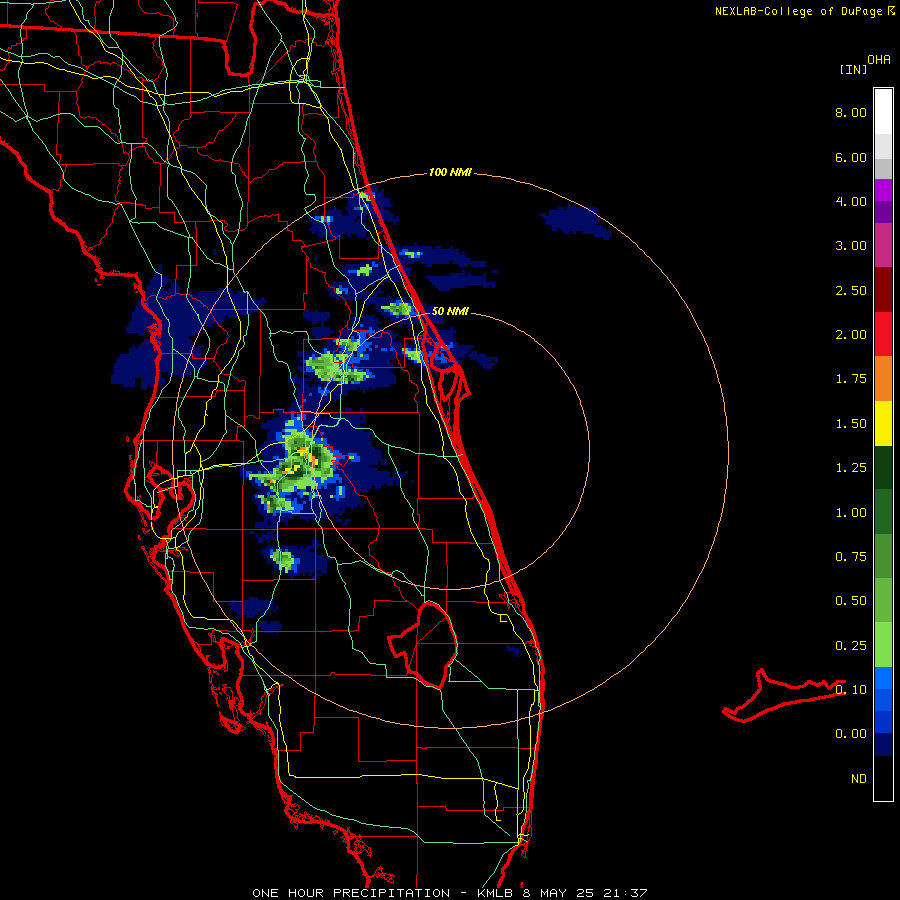Click the OHA product code label

(x=879, y=60)
